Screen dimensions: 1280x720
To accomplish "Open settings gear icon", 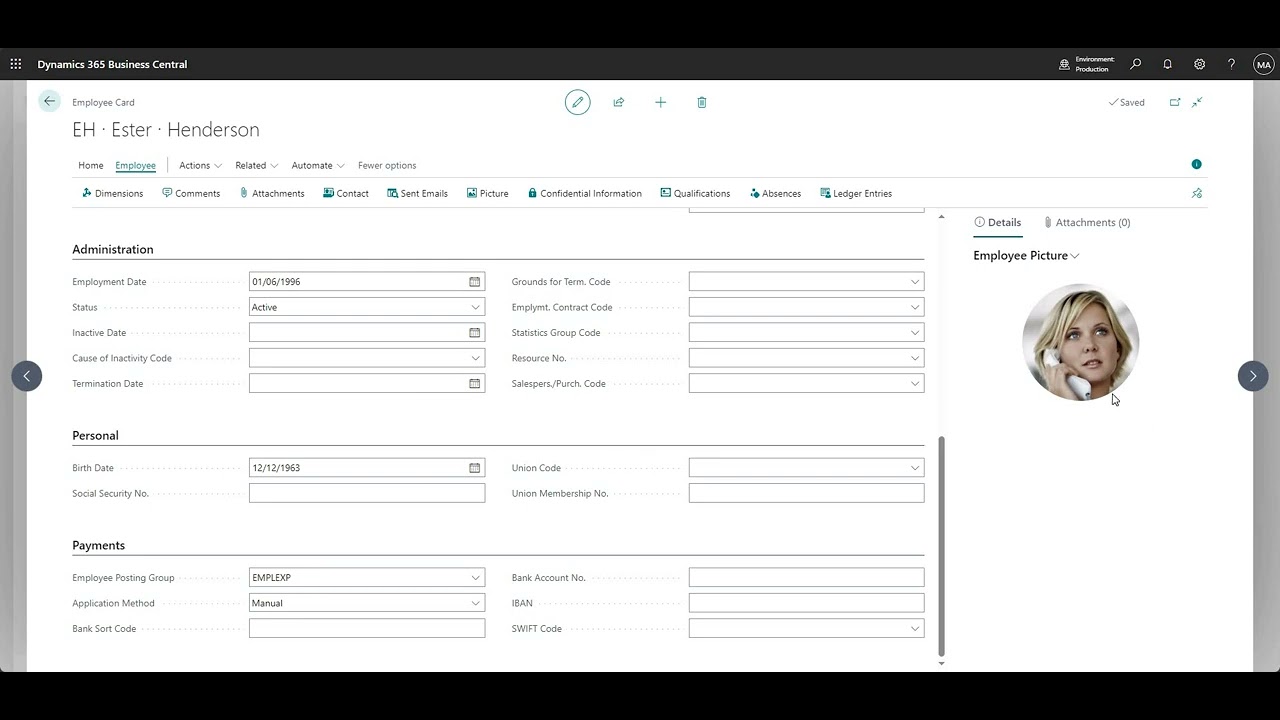I will coord(1199,64).
